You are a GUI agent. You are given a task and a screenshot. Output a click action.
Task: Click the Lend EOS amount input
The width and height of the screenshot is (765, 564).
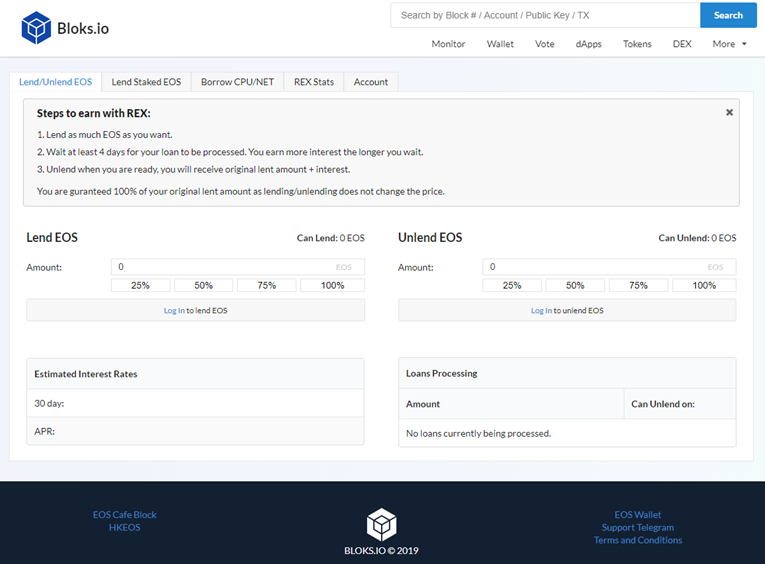coord(238,267)
